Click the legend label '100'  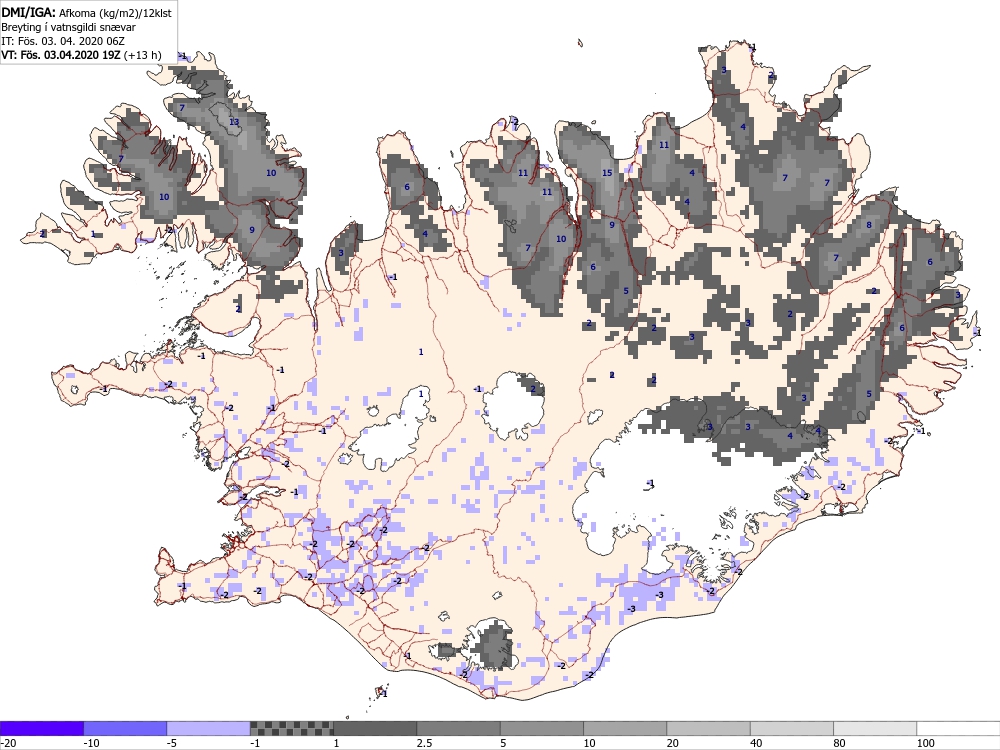(926, 743)
